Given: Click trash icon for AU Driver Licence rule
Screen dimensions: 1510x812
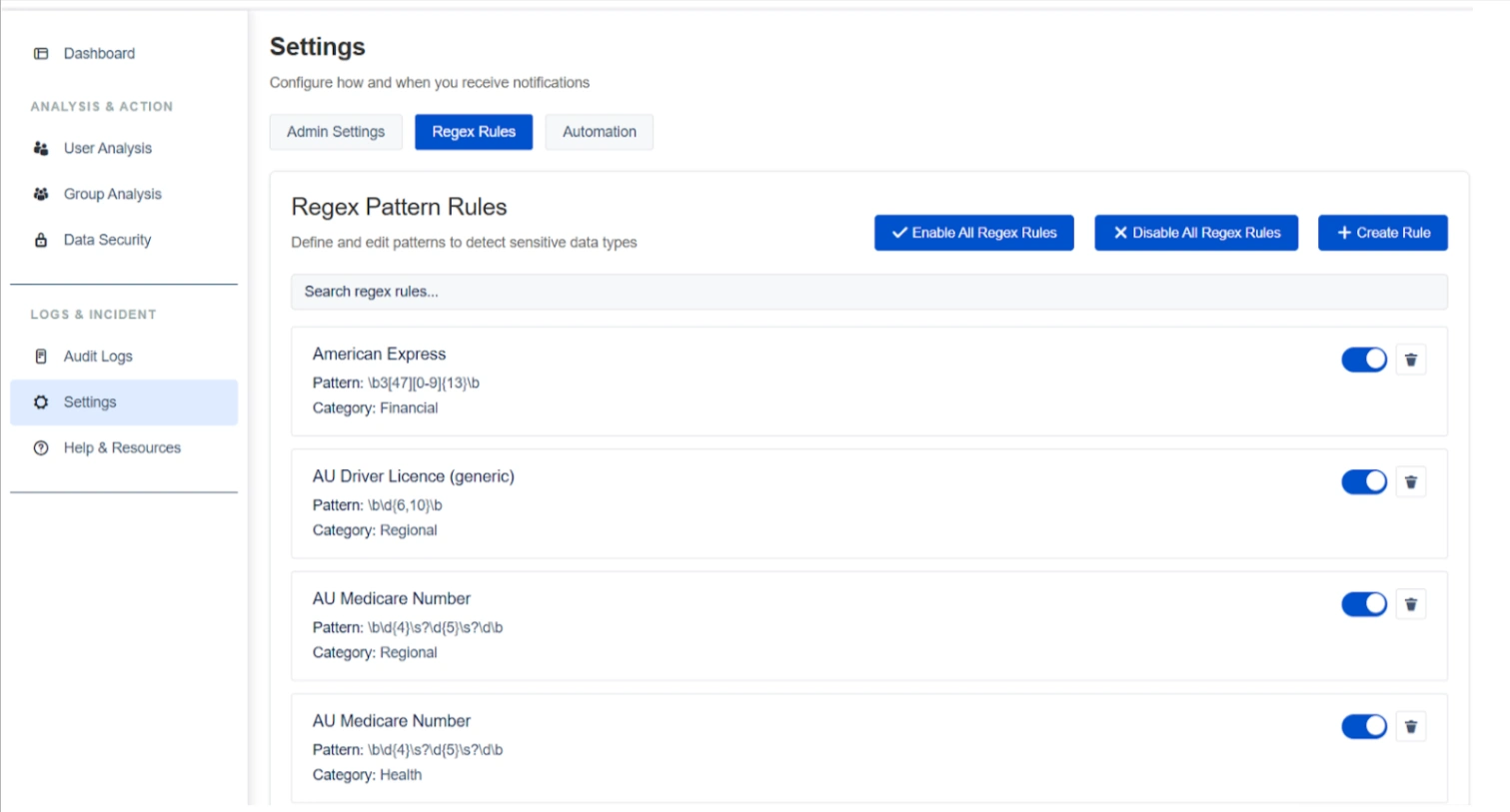Looking at the screenshot, I should pyautogui.click(x=1410, y=482).
